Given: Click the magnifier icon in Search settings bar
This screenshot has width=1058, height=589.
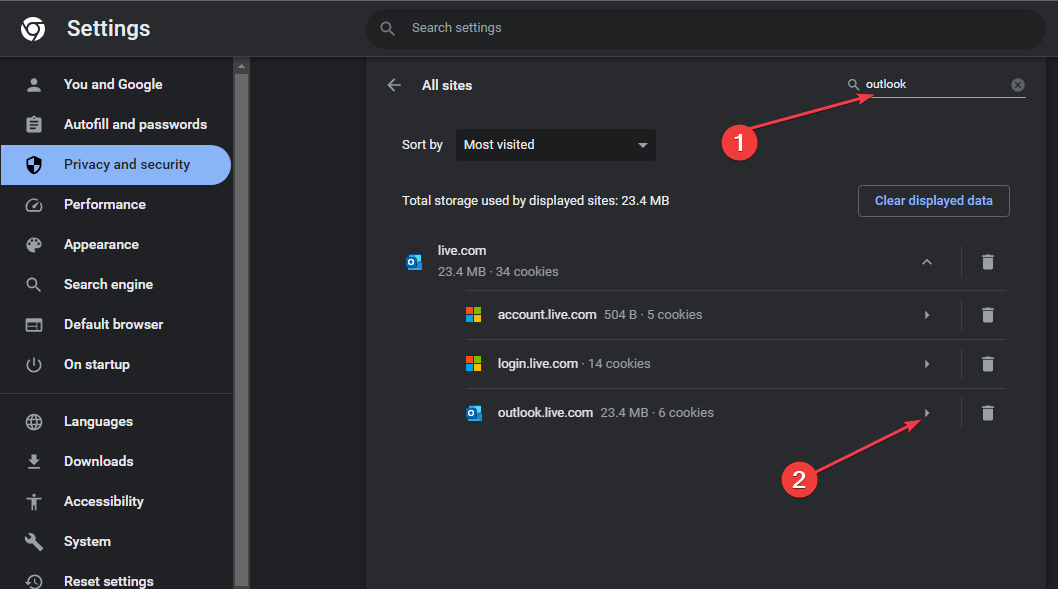Looking at the screenshot, I should 387,28.
